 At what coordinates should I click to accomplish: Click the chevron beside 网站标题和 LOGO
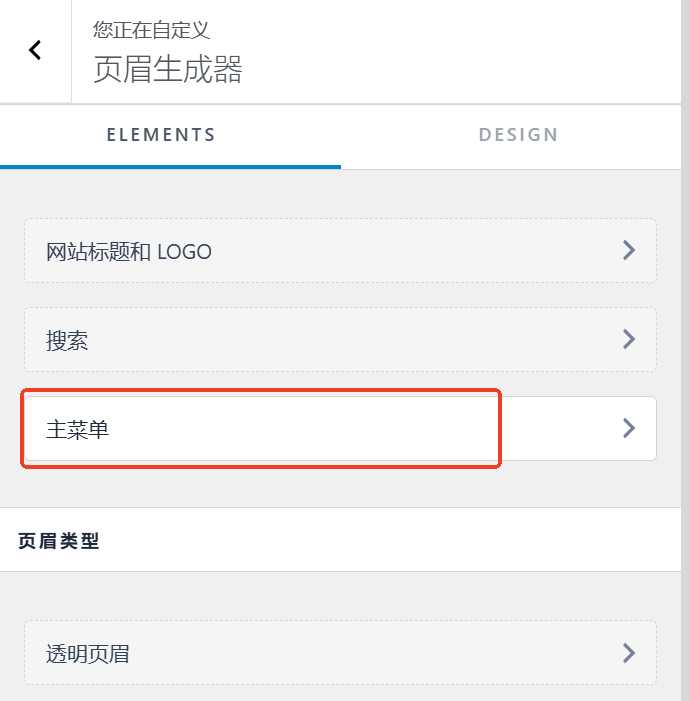[629, 250]
